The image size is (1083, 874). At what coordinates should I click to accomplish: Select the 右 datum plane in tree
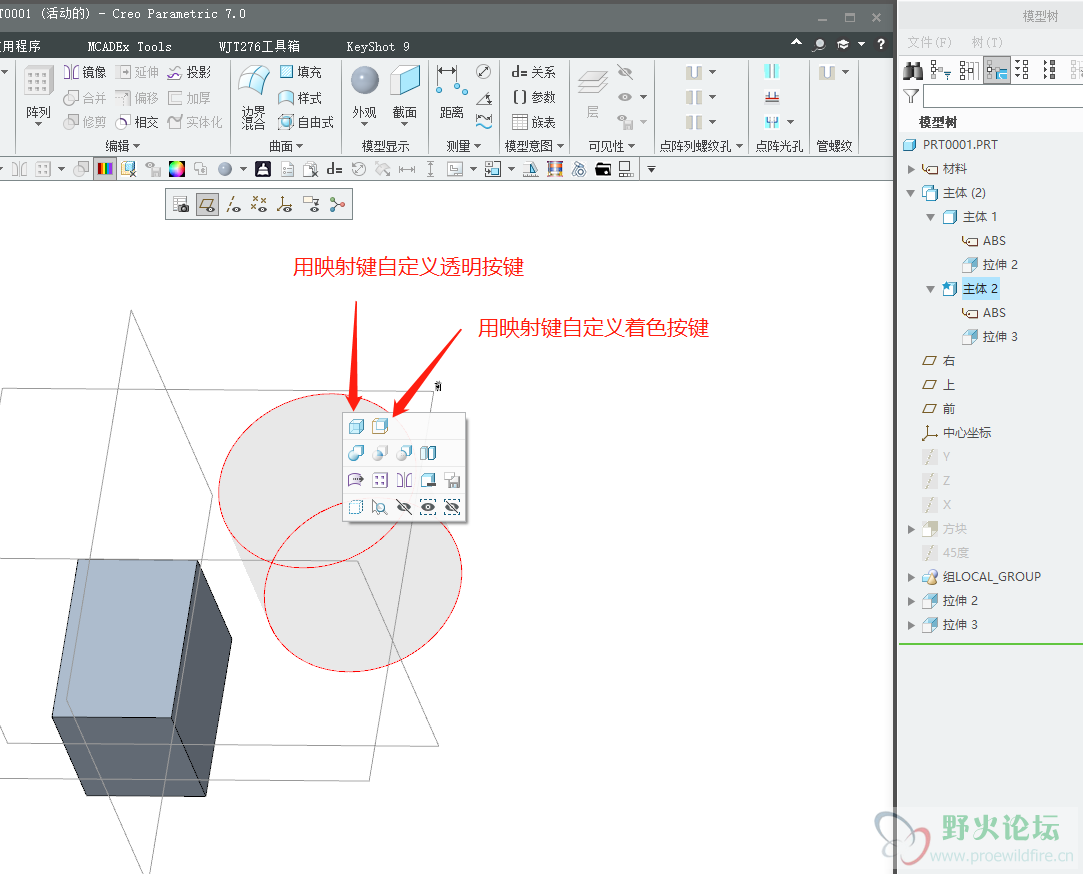coord(948,361)
